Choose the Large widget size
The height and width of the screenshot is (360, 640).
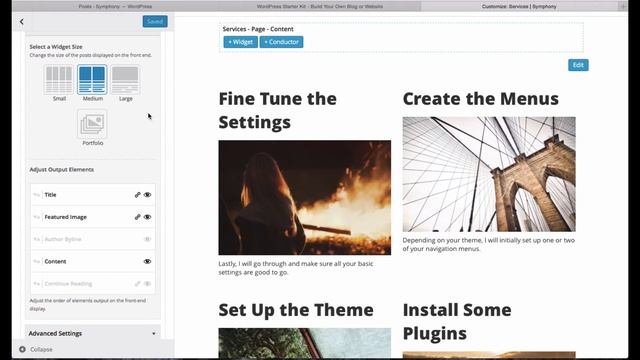point(125,80)
